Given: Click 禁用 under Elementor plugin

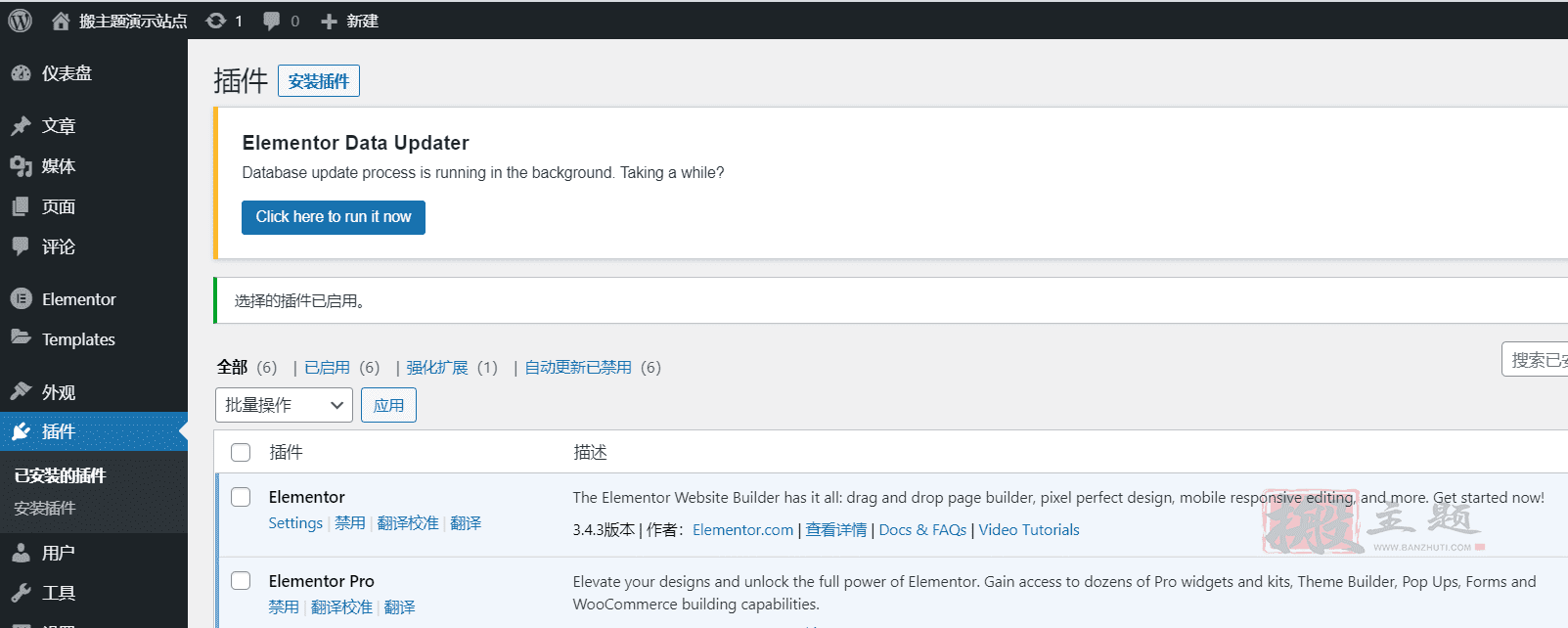Looking at the screenshot, I should [350, 523].
